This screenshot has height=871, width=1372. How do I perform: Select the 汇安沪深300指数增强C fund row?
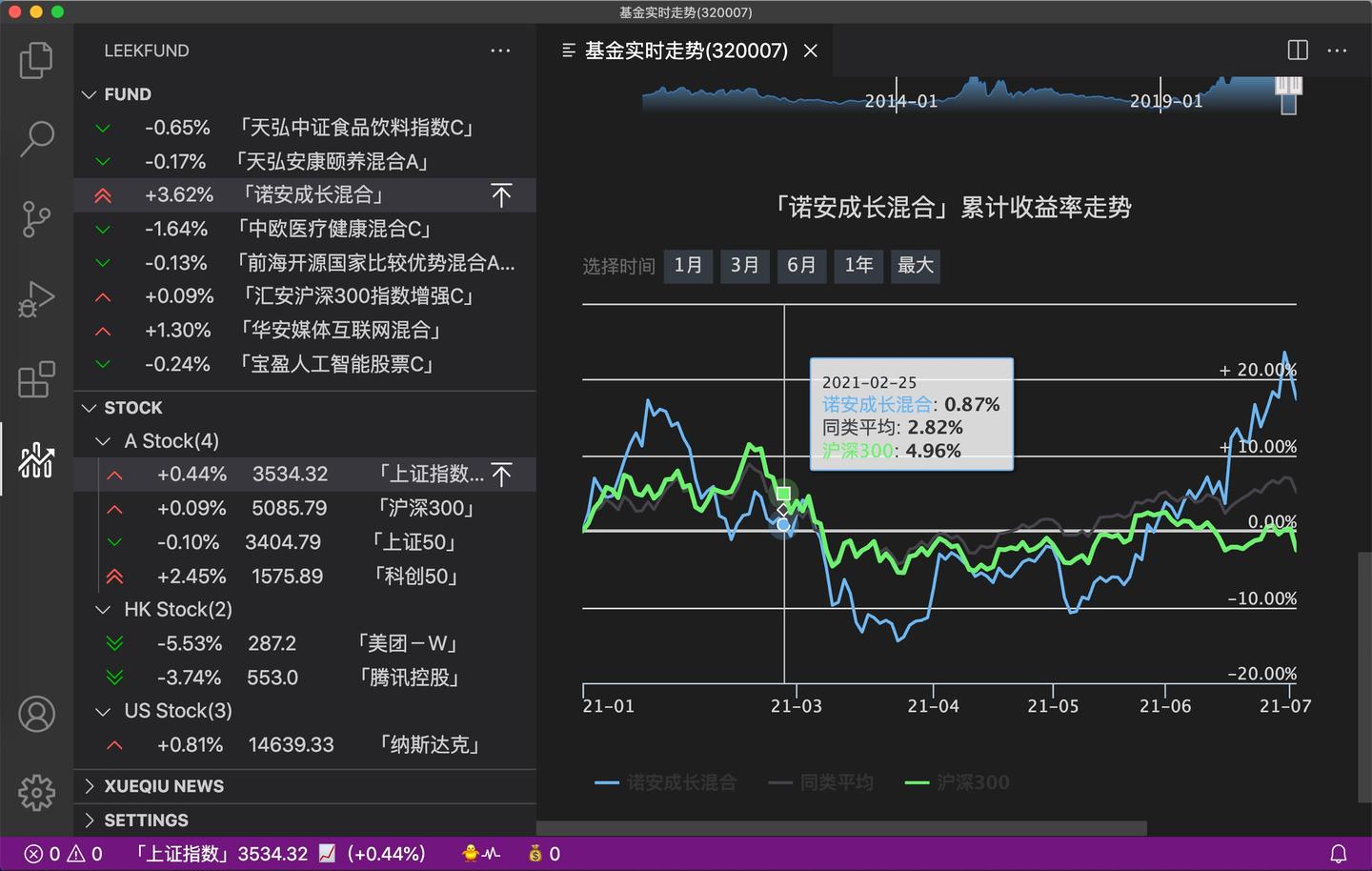click(305, 297)
